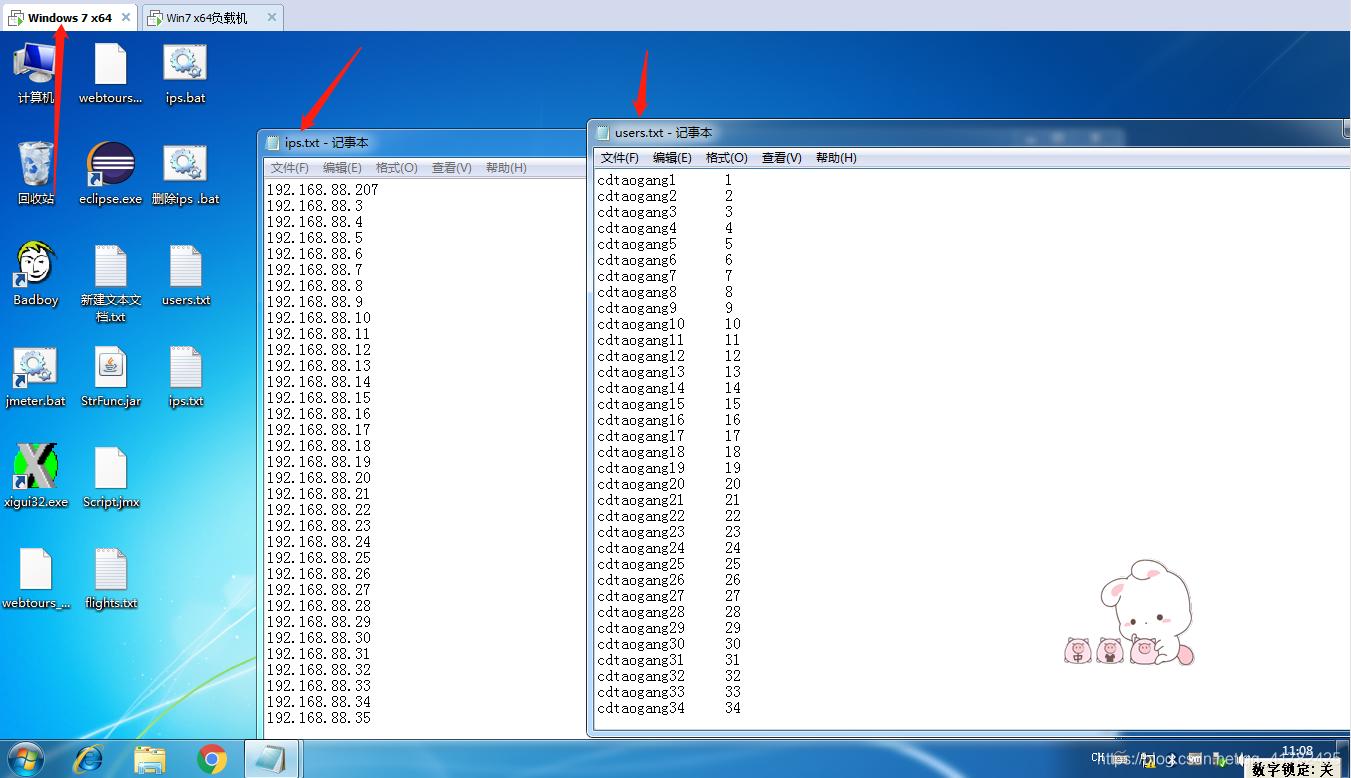Open File Explorer from taskbar
Screen dimensions: 1351x778
[150, 760]
